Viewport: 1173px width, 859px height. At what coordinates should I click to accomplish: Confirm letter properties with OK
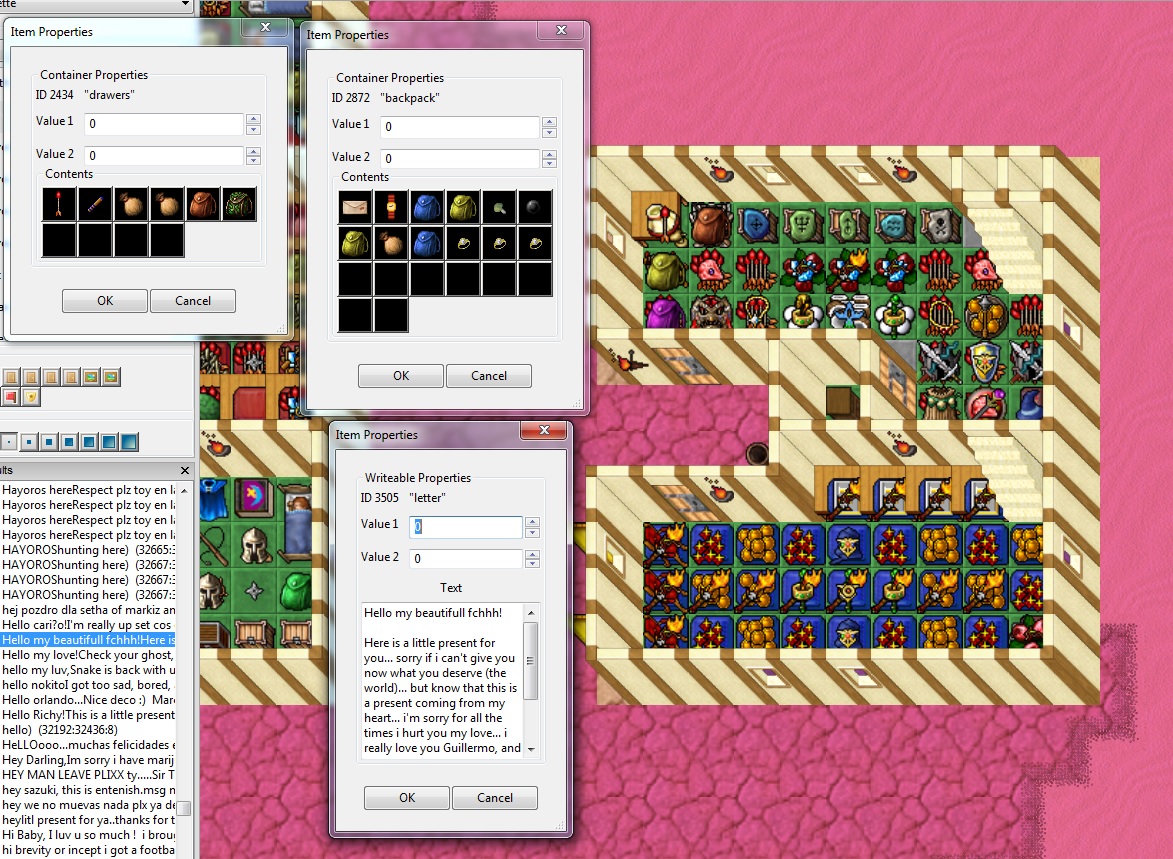(x=407, y=798)
